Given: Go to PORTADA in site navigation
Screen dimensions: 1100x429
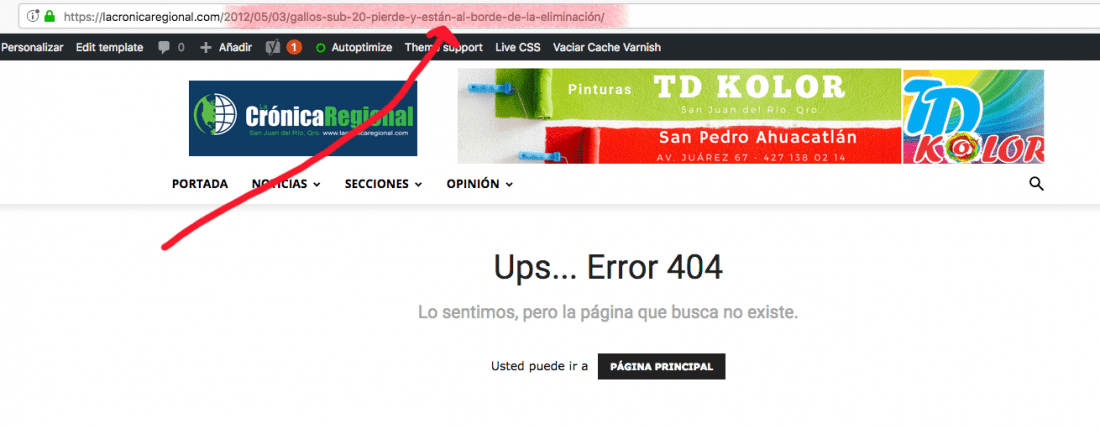Looking at the screenshot, I should [200, 184].
